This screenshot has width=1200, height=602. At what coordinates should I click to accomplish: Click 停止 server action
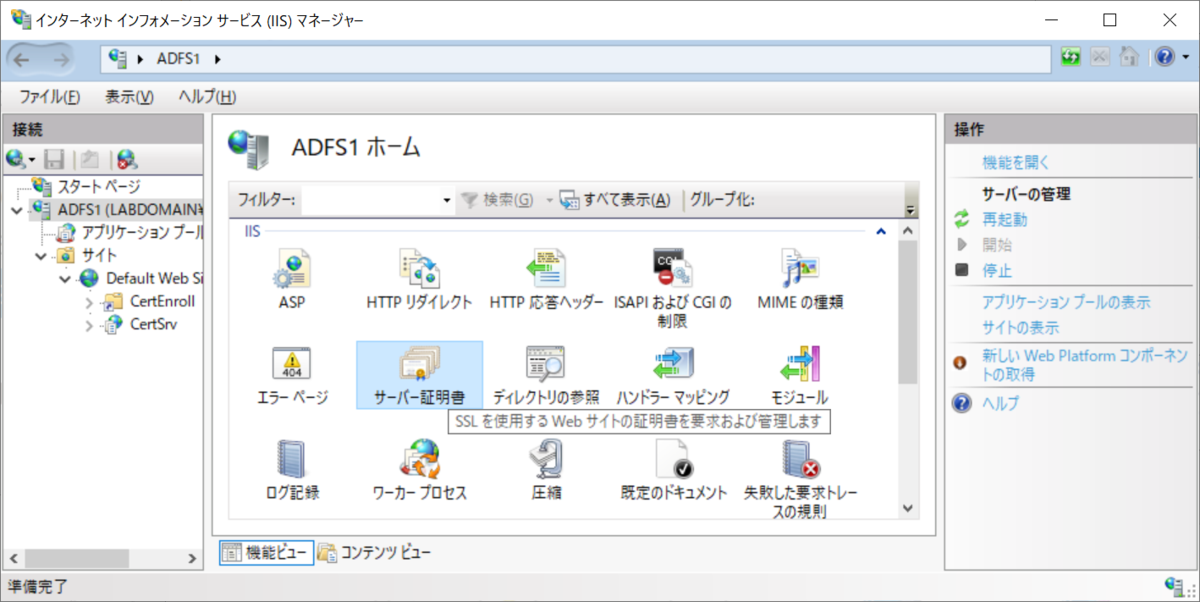(x=997, y=270)
